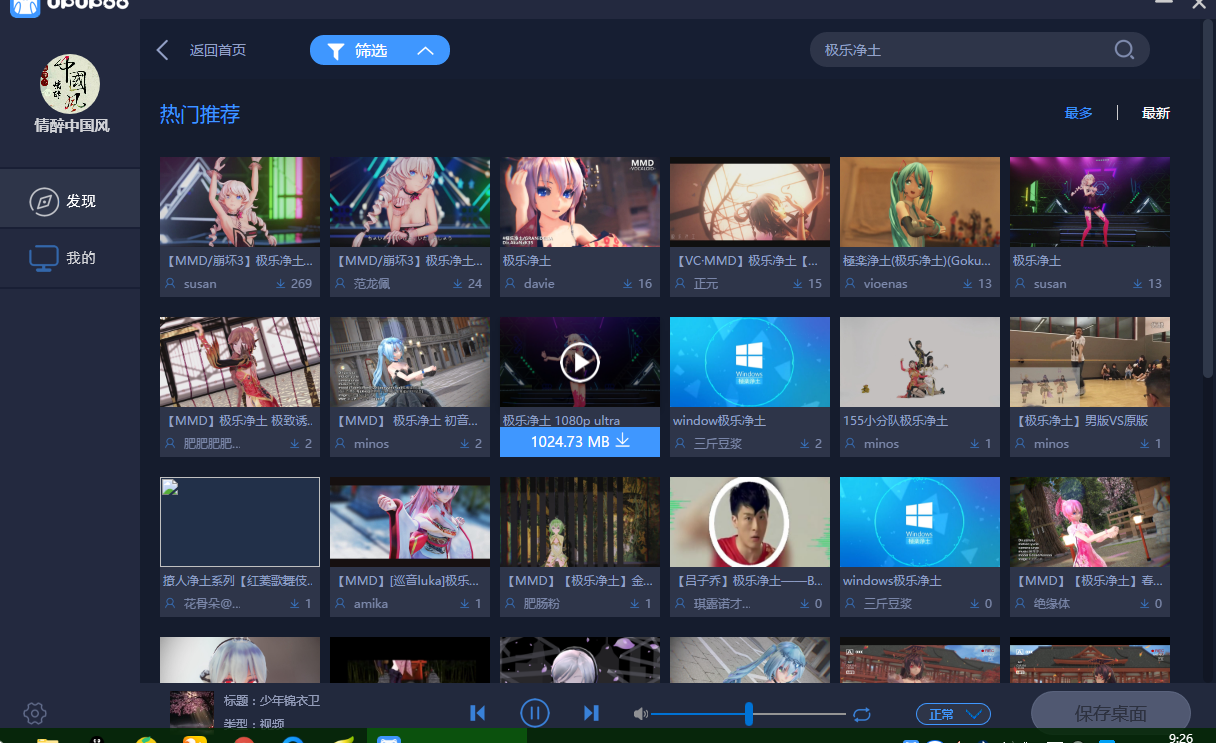Viewport: 1216px width, 743px height.
Task: Adjust the volume slider
Action: [748, 713]
